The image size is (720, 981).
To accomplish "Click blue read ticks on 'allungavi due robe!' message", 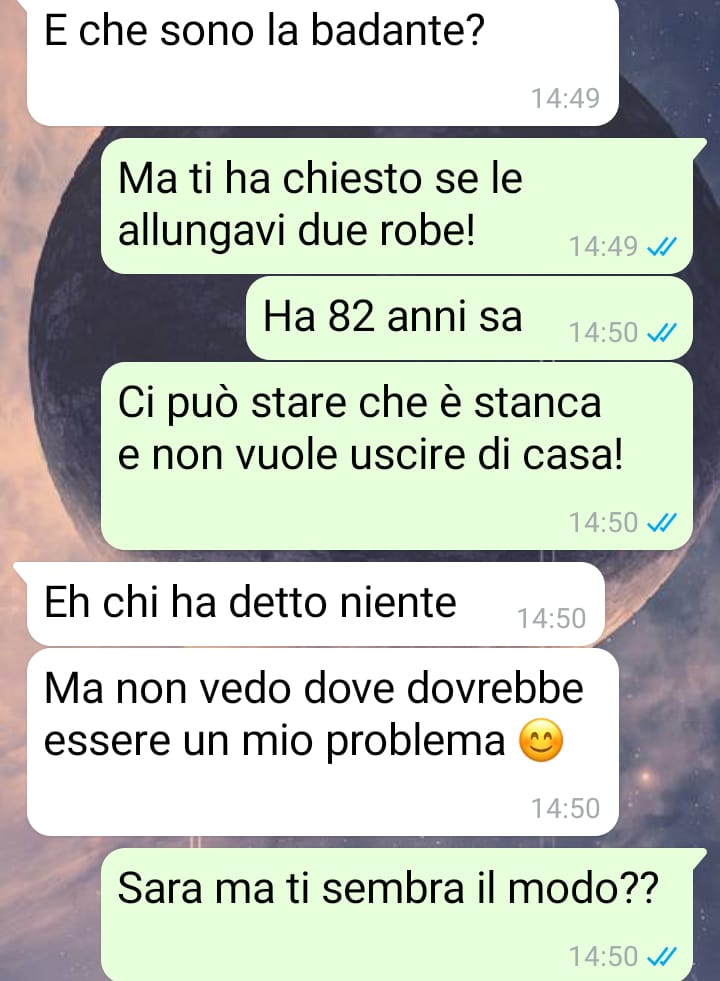I will [x=662, y=248].
